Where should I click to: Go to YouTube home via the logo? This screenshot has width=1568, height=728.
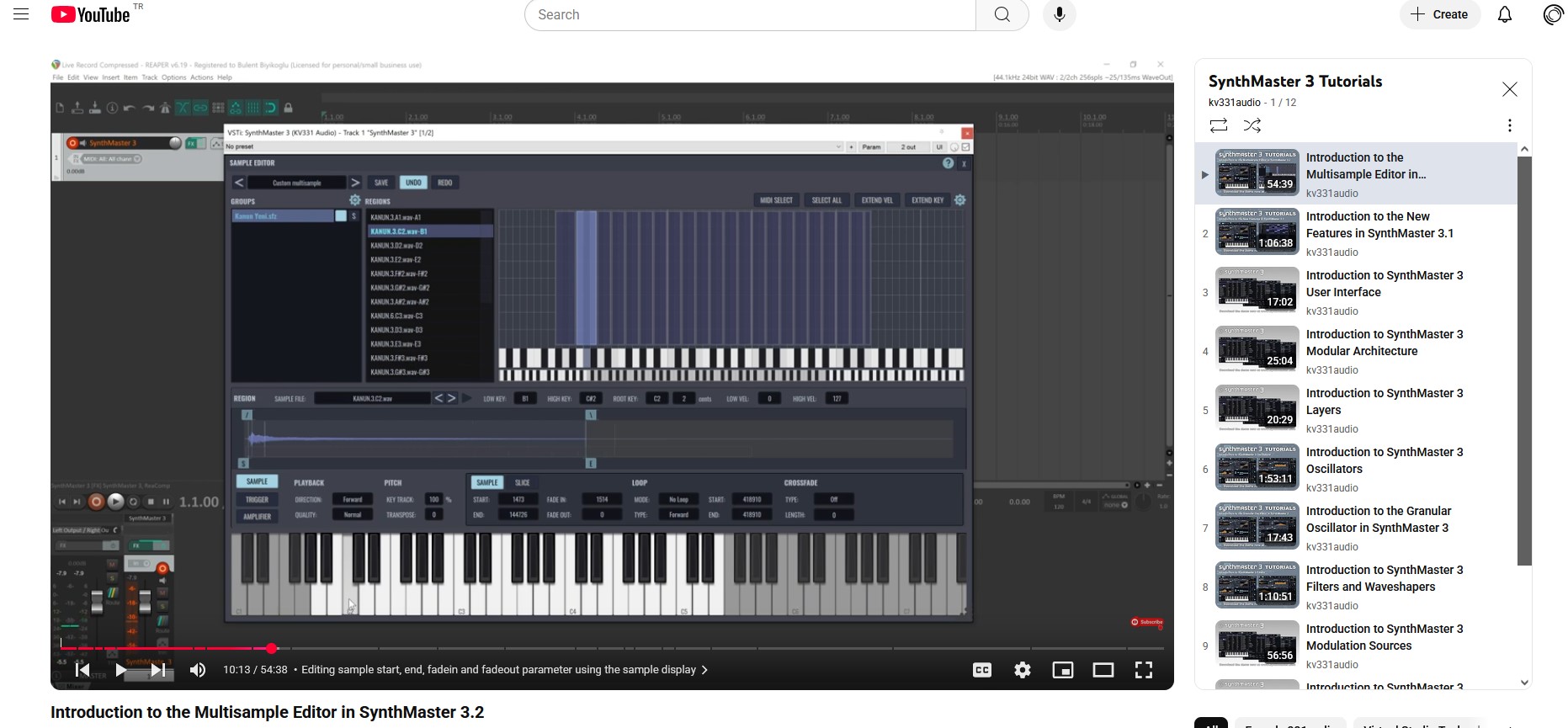click(x=91, y=14)
